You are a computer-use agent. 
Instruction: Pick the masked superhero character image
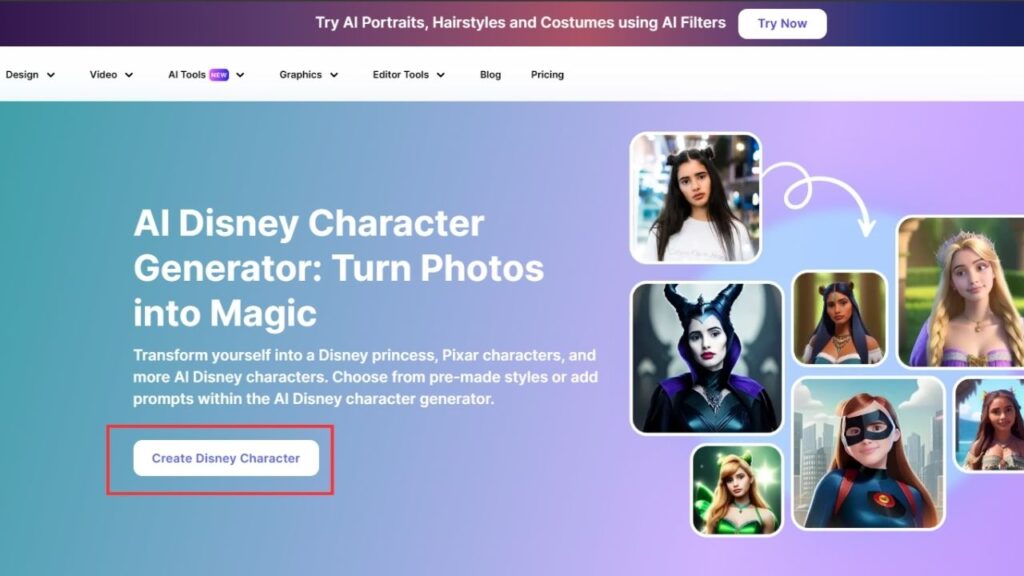(868, 453)
